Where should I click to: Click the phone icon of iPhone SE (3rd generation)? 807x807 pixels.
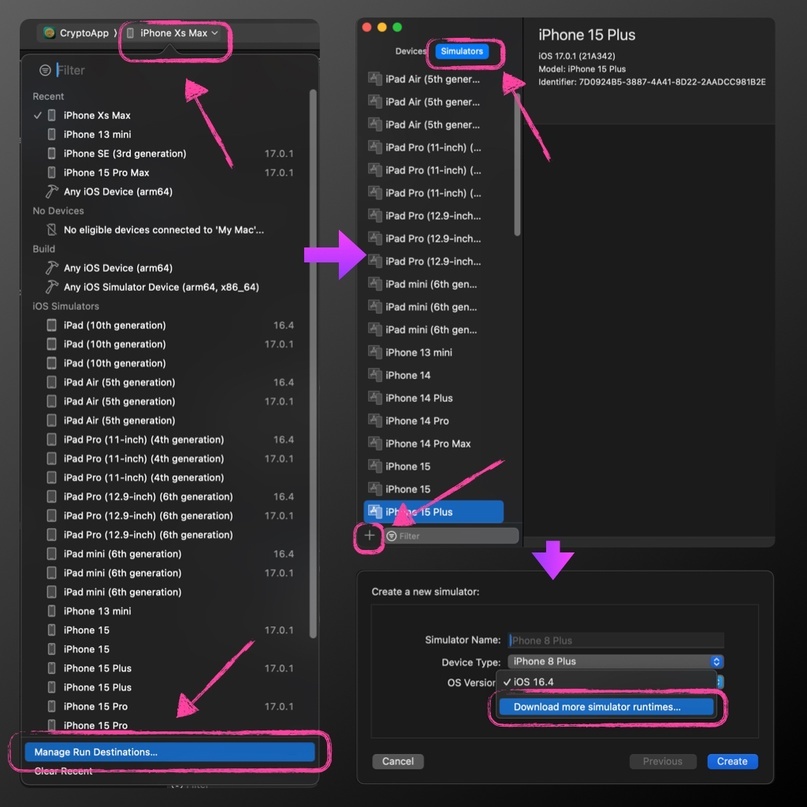click(x=51, y=153)
